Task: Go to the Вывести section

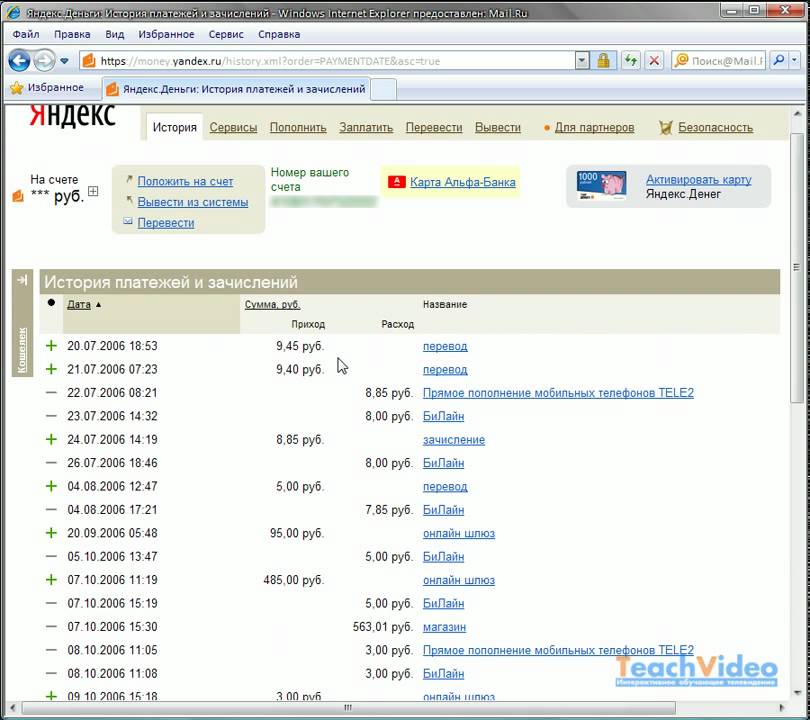Action: [x=498, y=128]
